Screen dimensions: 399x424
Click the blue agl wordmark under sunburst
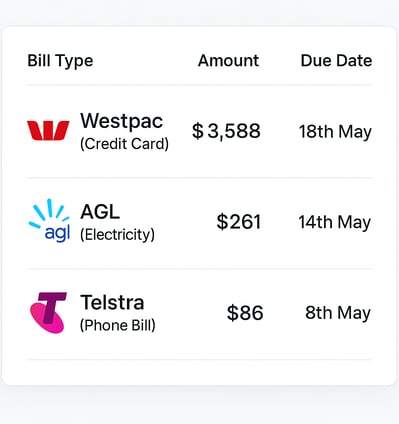click(x=57, y=233)
